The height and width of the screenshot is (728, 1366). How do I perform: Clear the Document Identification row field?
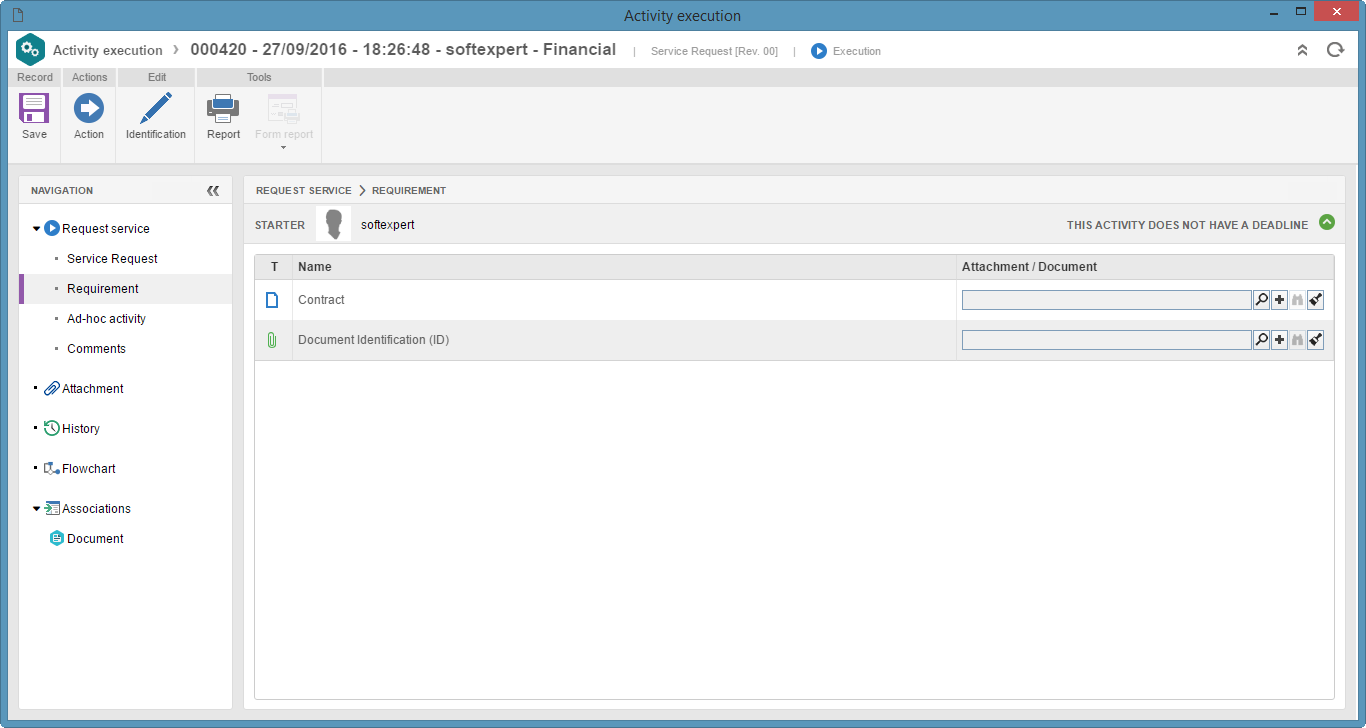[x=1316, y=340]
